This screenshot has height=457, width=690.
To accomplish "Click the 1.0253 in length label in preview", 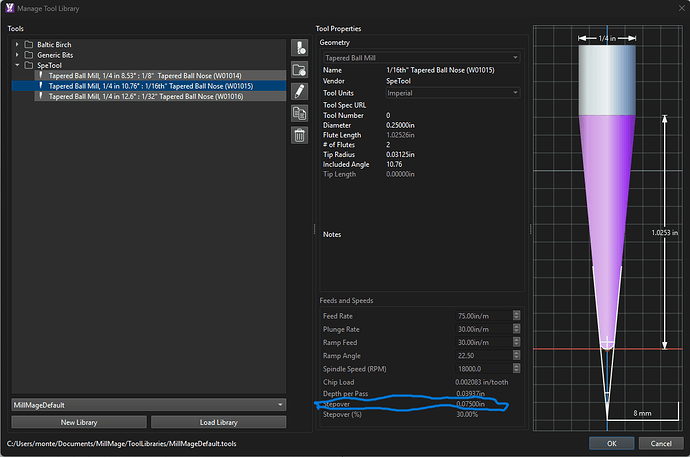I will click(664, 232).
